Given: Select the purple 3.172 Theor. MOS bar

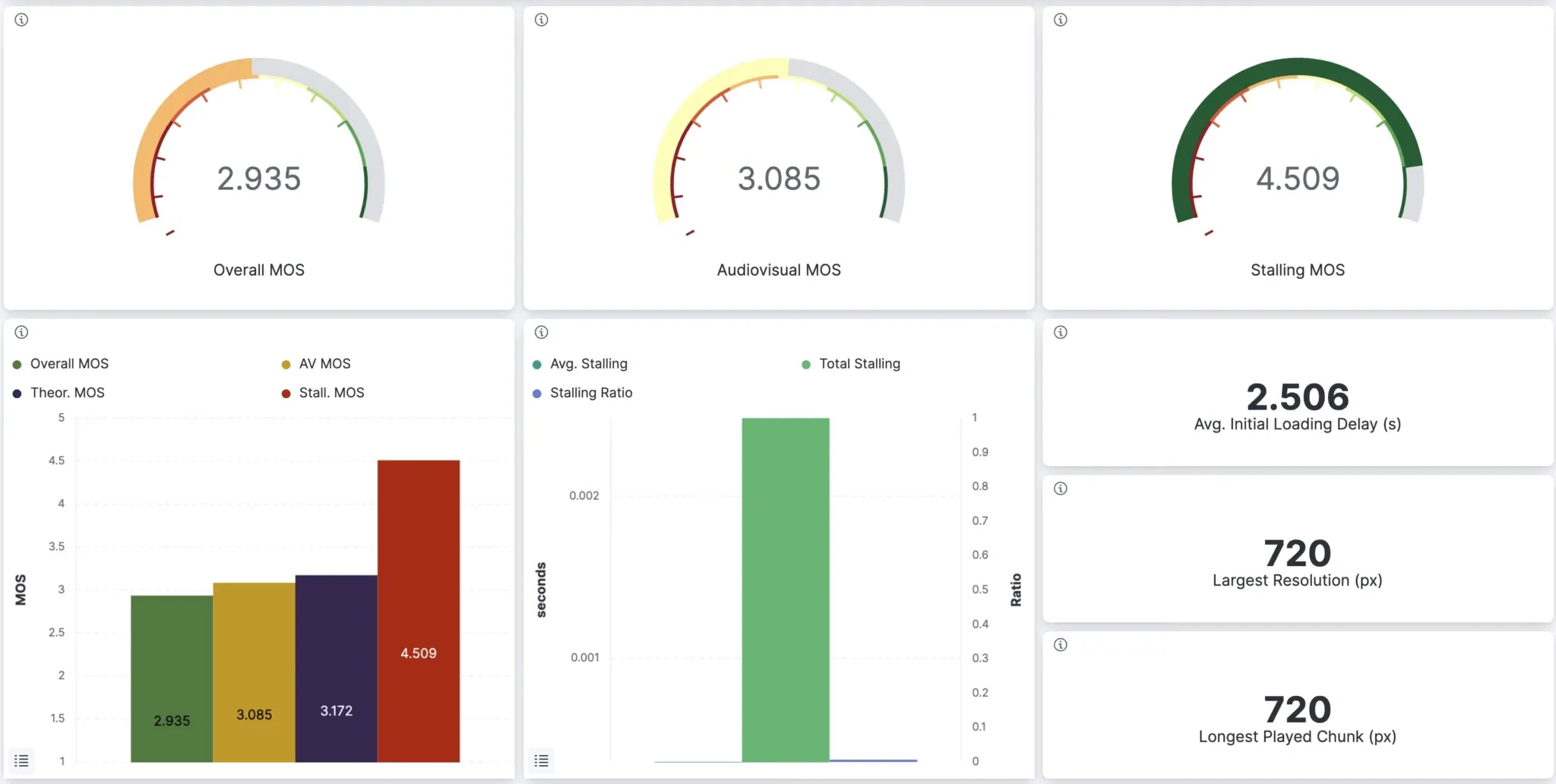Looking at the screenshot, I should click(337, 669).
